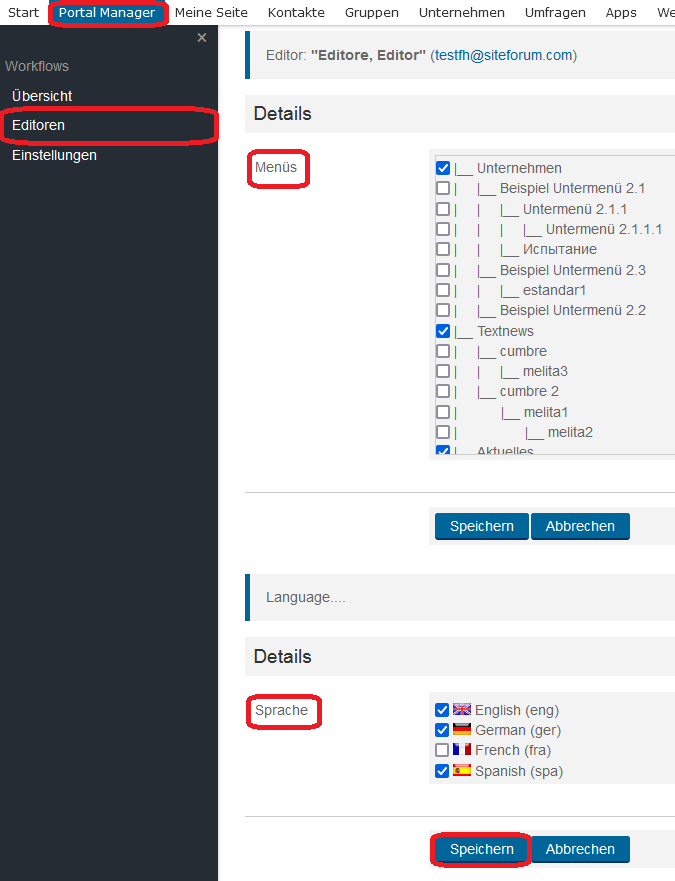
Task: Open the Unternehmen top menu
Action: pos(461,12)
